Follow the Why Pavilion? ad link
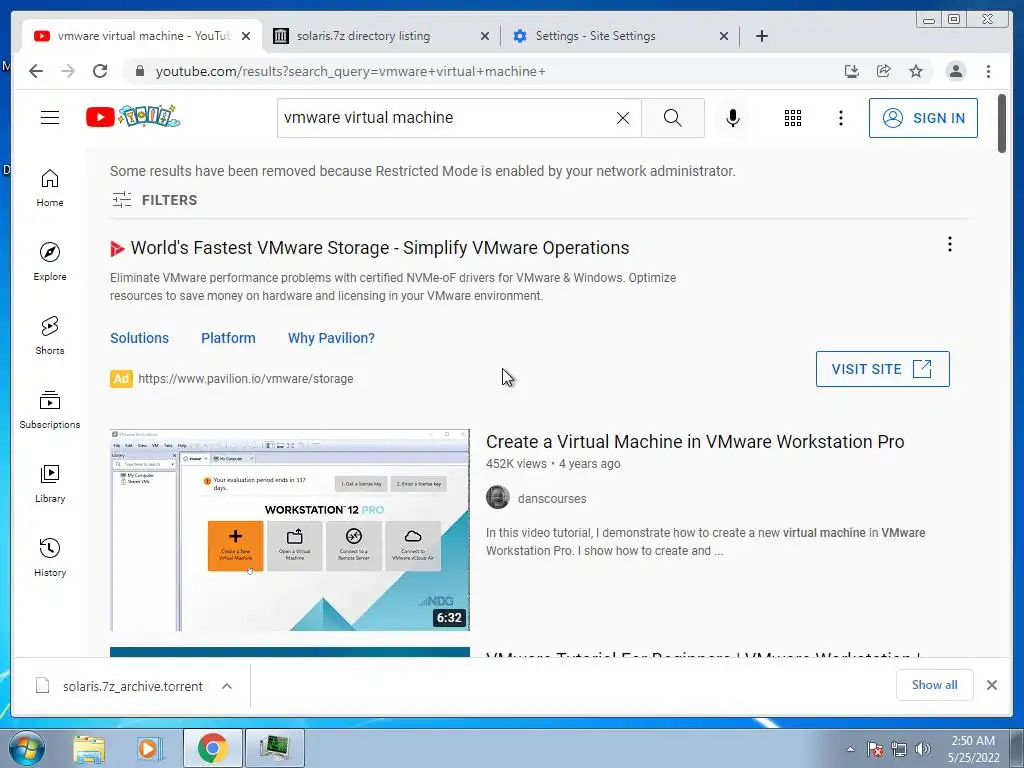The height and width of the screenshot is (768, 1024). click(x=331, y=338)
